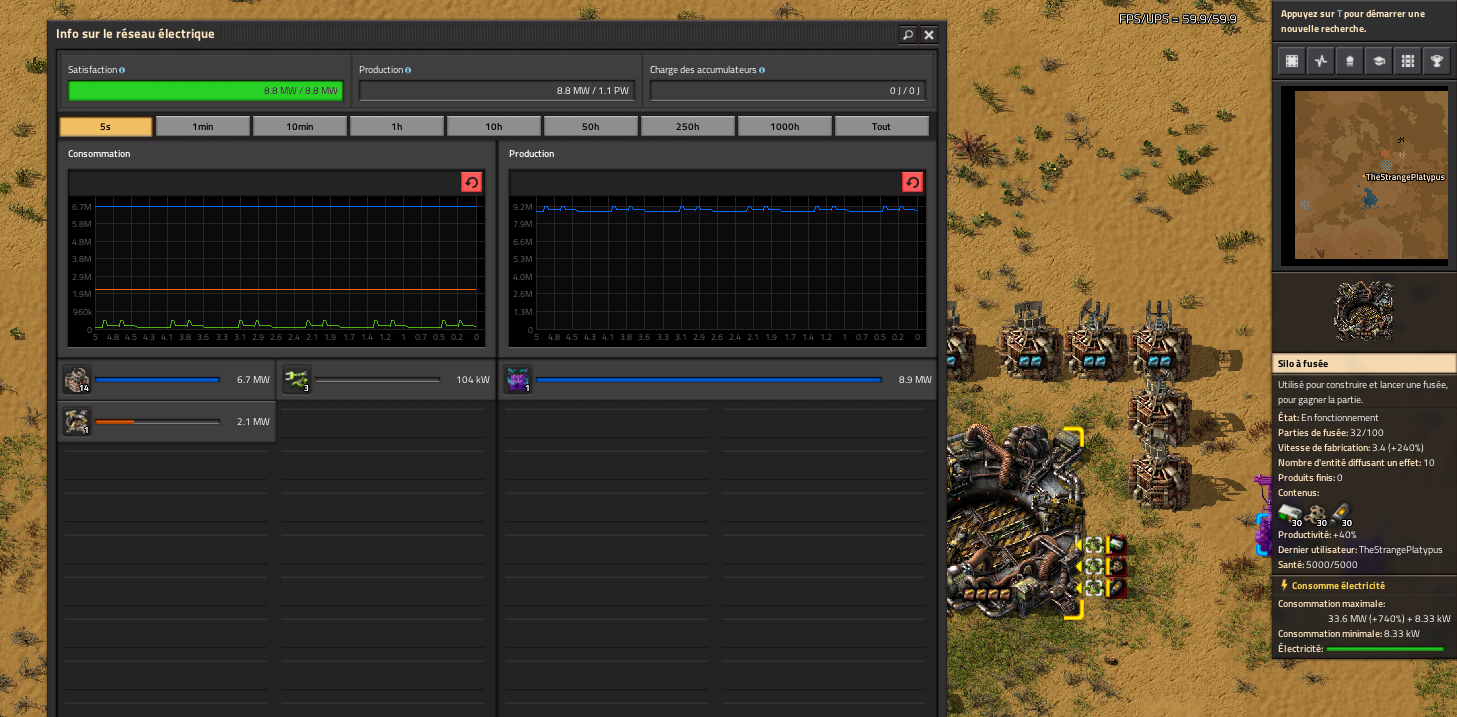Select the 250h time range button
The height and width of the screenshot is (717, 1457).
click(687, 125)
